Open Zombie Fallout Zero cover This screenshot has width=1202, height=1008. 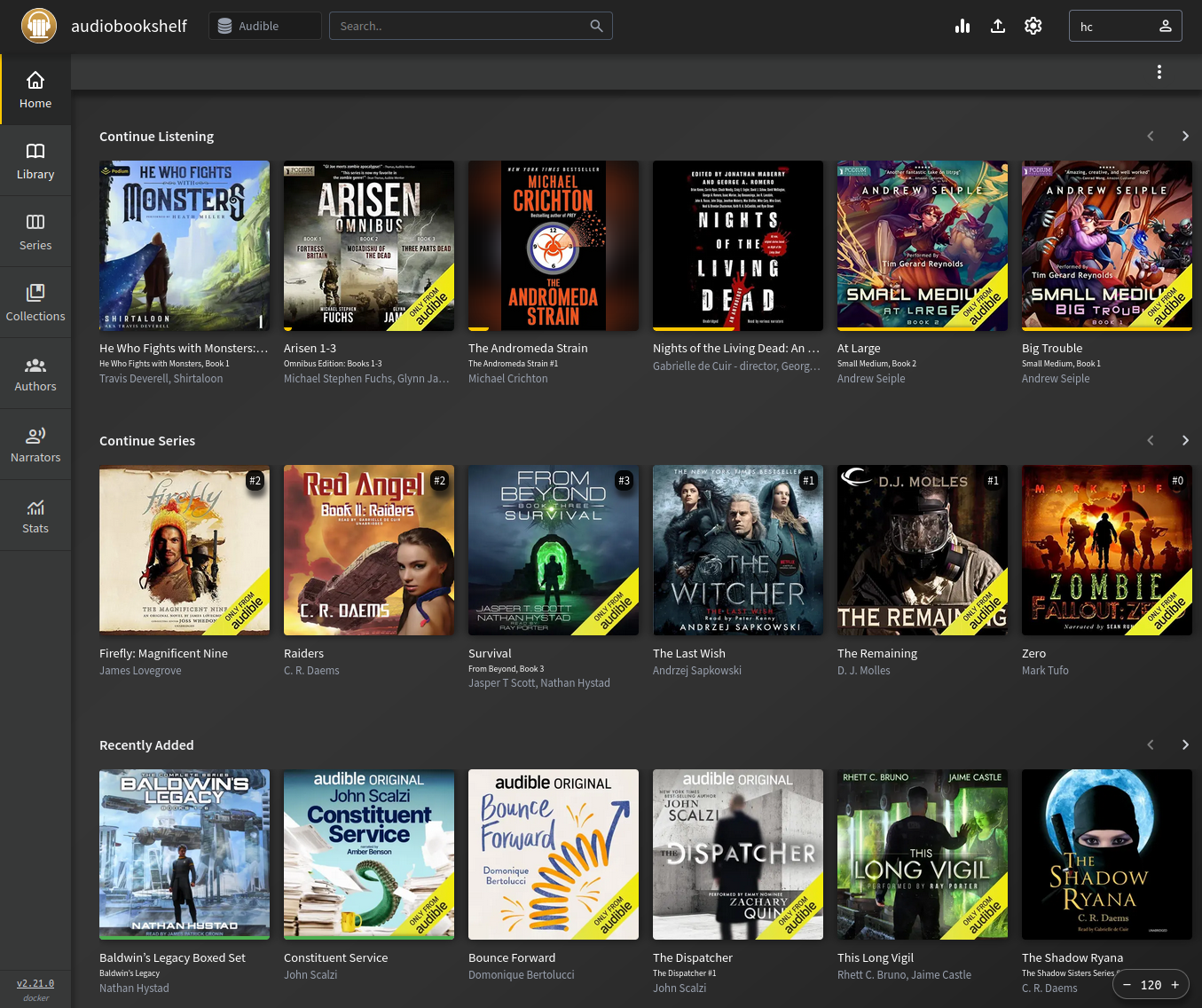point(1107,550)
